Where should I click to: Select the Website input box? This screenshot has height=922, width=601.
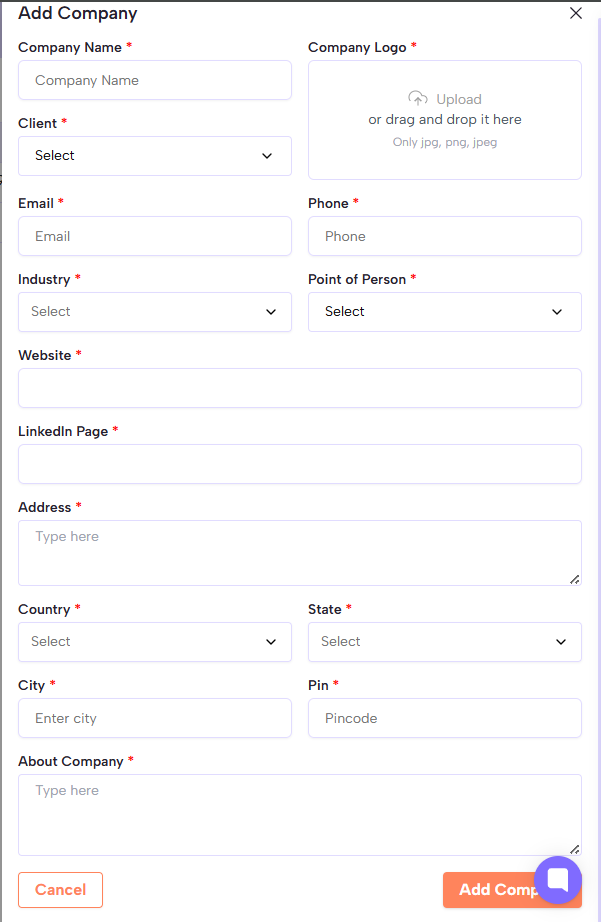tap(300, 388)
